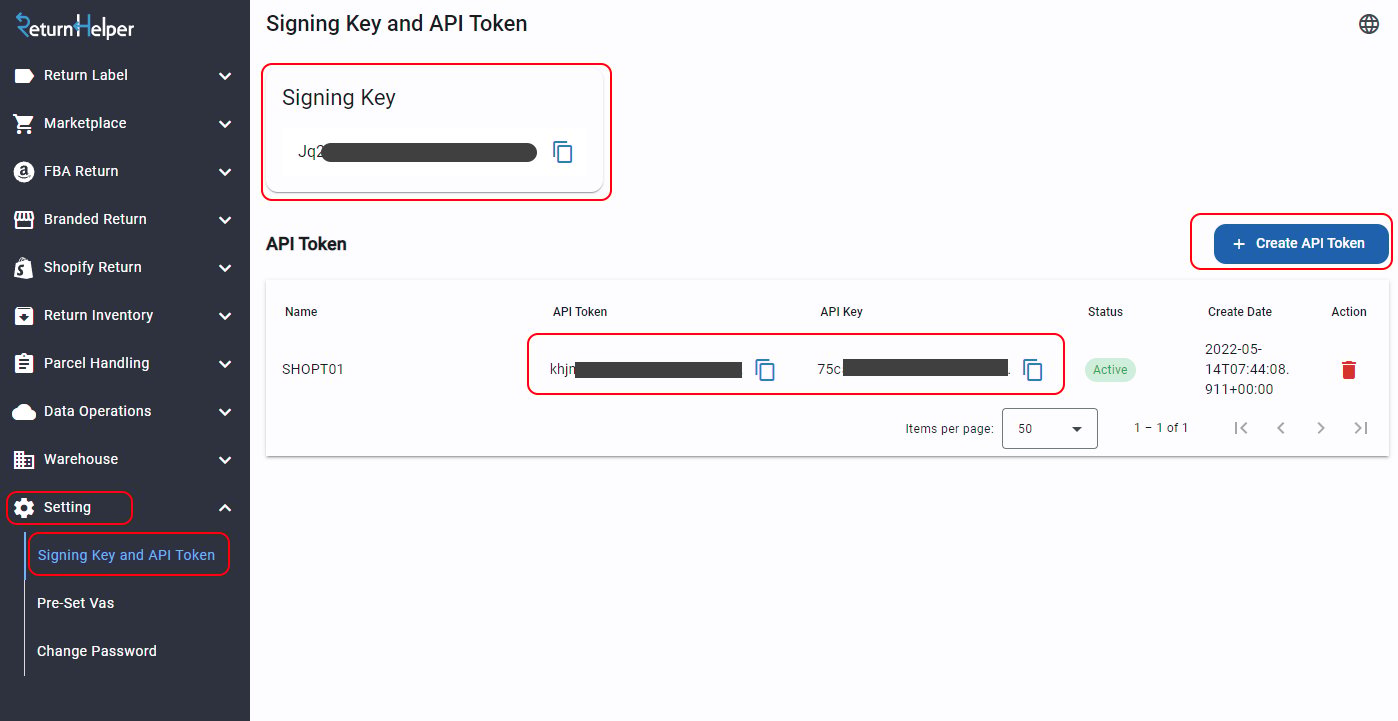The height and width of the screenshot is (721, 1398).
Task: Click the API Token section heading
Action: click(x=306, y=244)
